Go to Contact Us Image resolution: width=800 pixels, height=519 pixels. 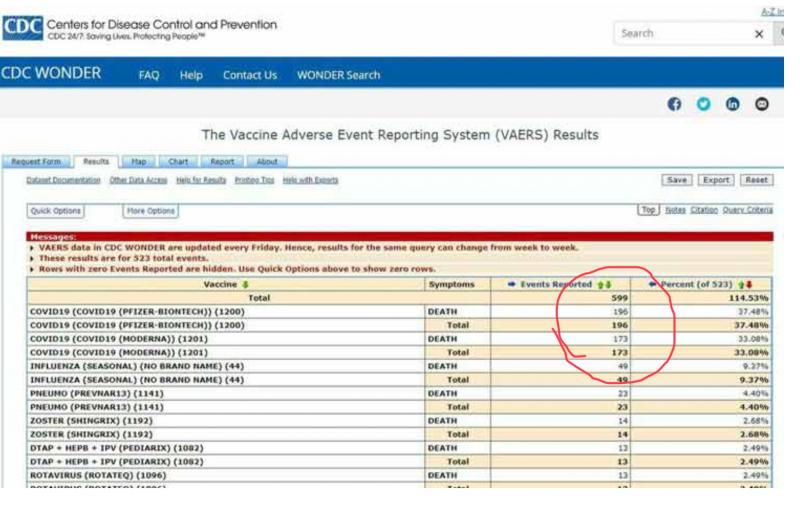(x=250, y=75)
